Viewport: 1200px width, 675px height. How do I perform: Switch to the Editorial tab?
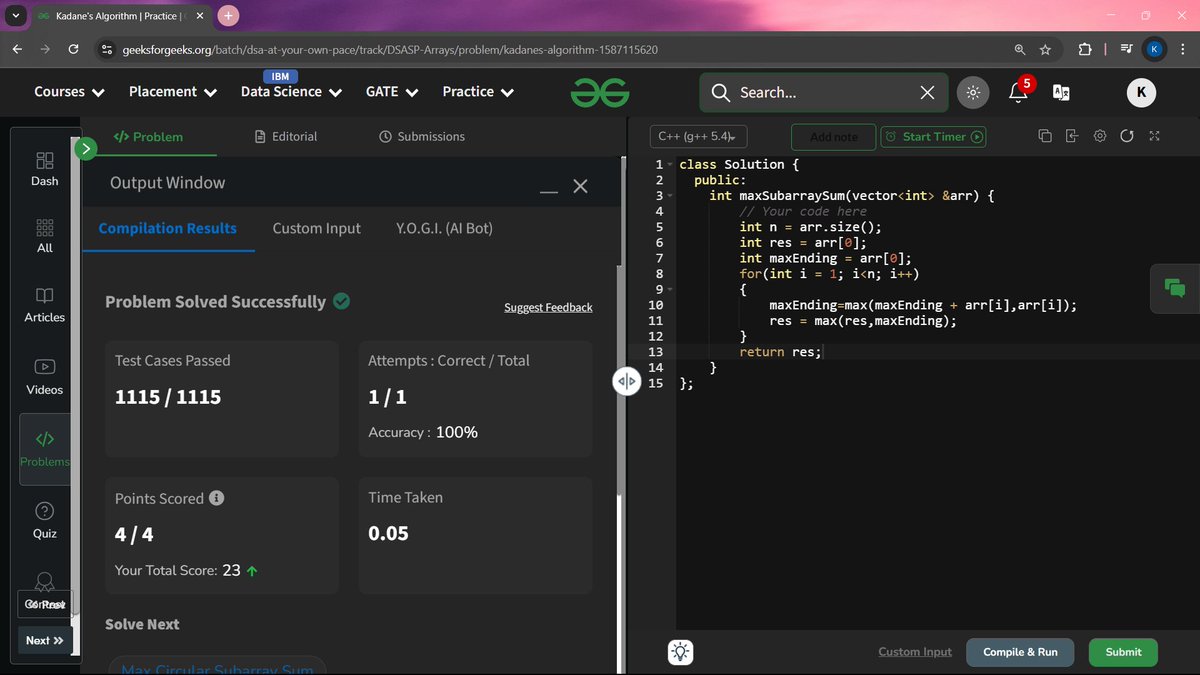pyautogui.click(x=286, y=136)
